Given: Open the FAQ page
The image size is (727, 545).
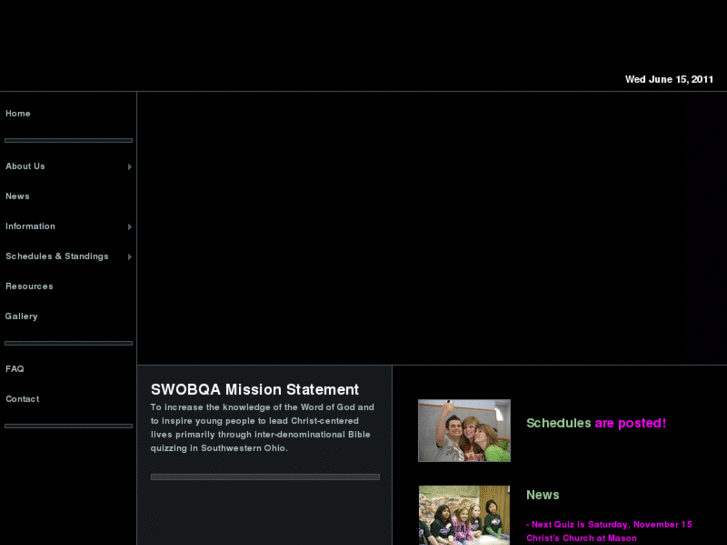Looking at the screenshot, I should (x=14, y=369).
